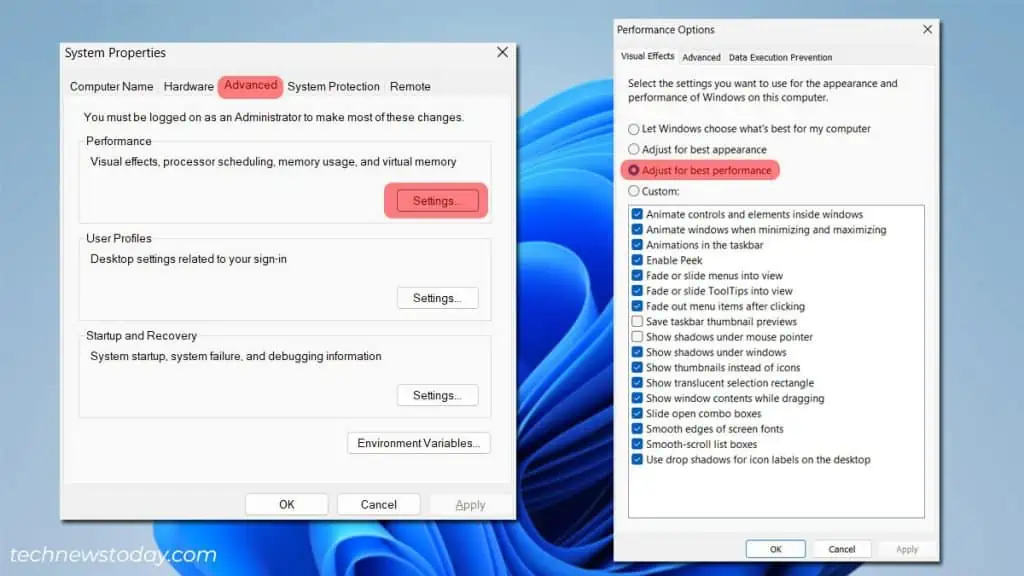Toggle Show shadows under windows
This screenshot has height=576, width=1024.
click(x=637, y=352)
